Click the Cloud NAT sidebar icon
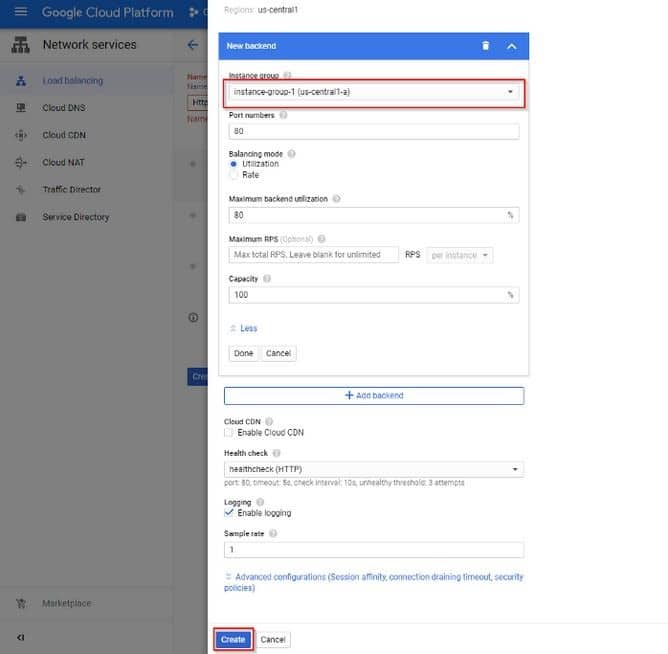This screenshot has height=654, width=668. click(x=21, y=162)
